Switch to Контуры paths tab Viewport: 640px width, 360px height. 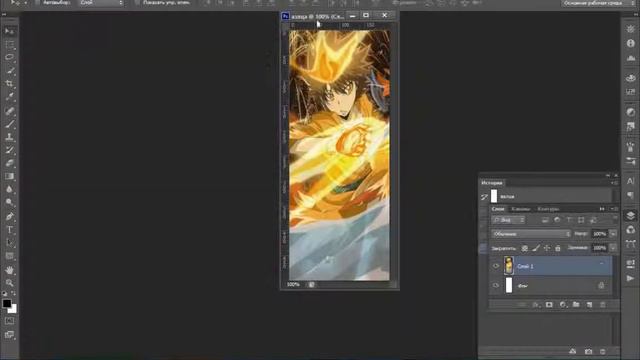pos(548,209)
